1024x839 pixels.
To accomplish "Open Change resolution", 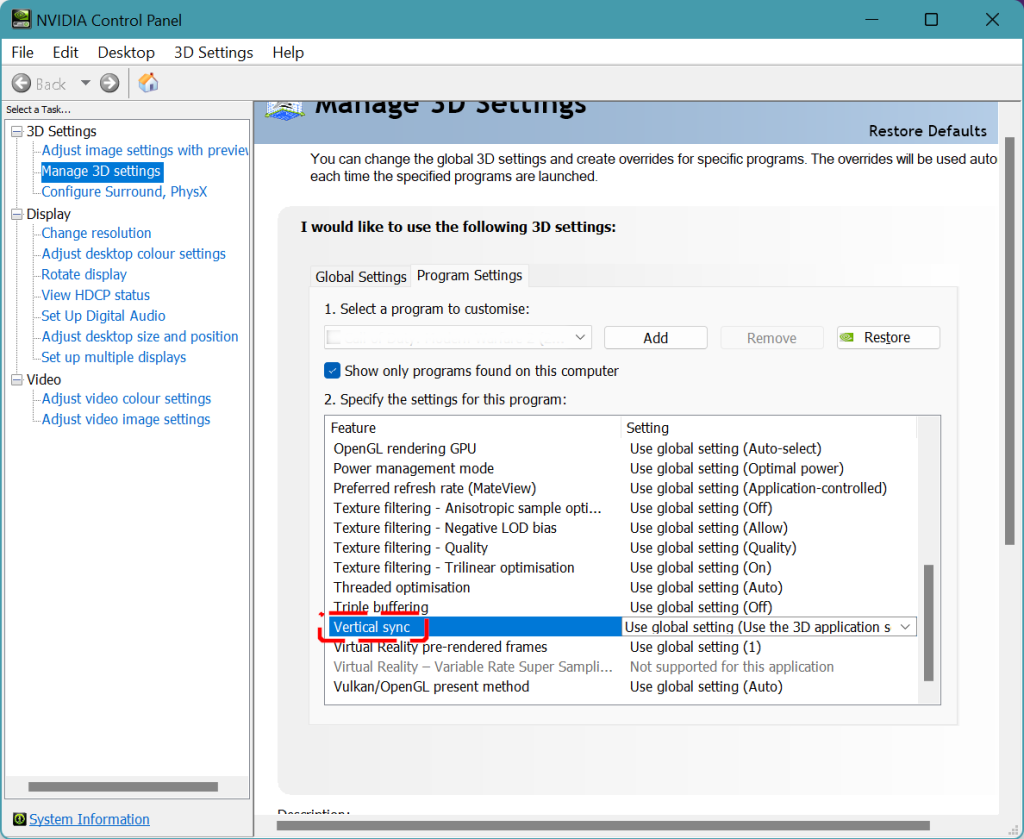I will click(x=96, y=233).
